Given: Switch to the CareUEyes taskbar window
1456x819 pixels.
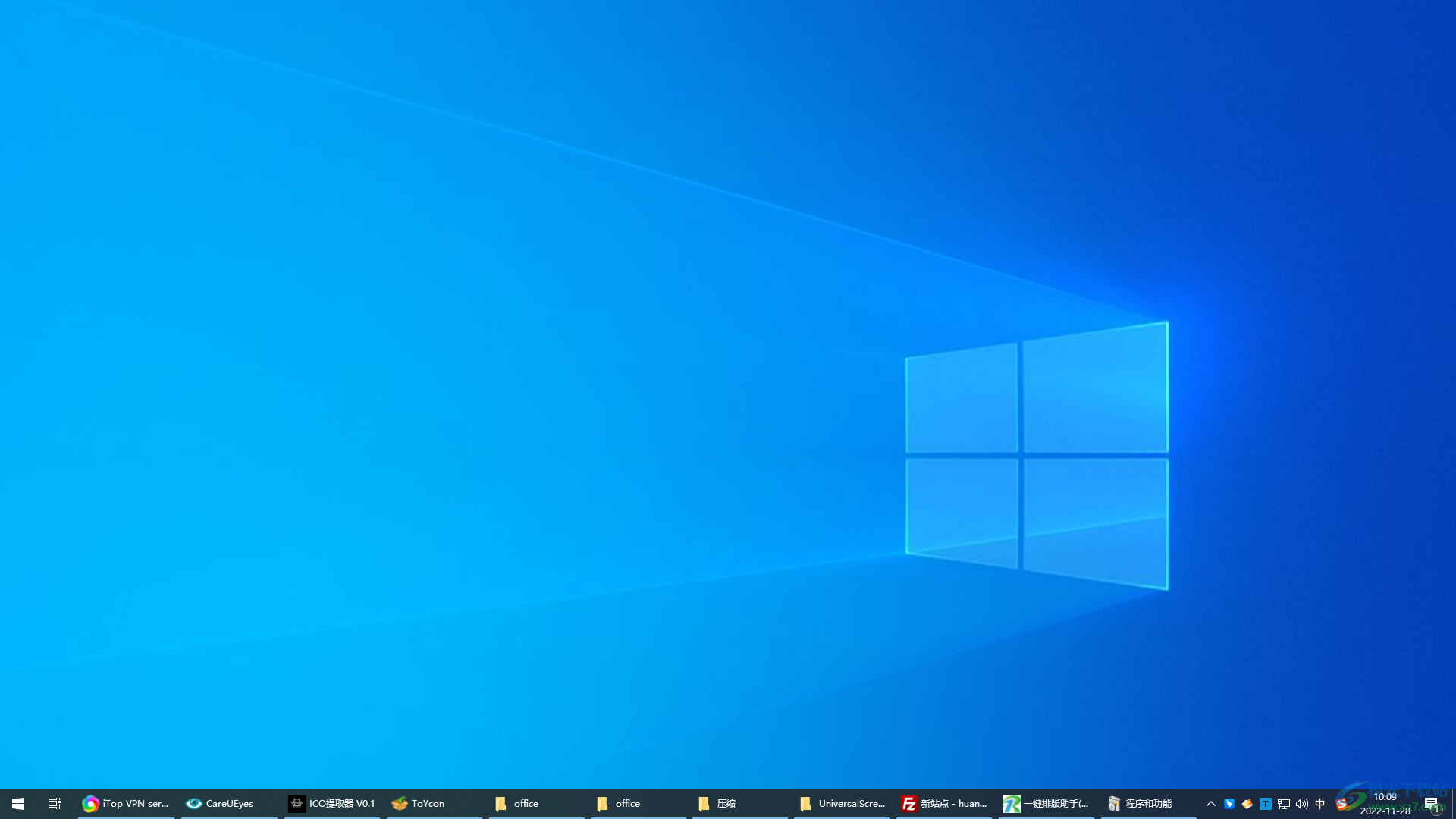Looking at the screenshot, I should 229,803.
